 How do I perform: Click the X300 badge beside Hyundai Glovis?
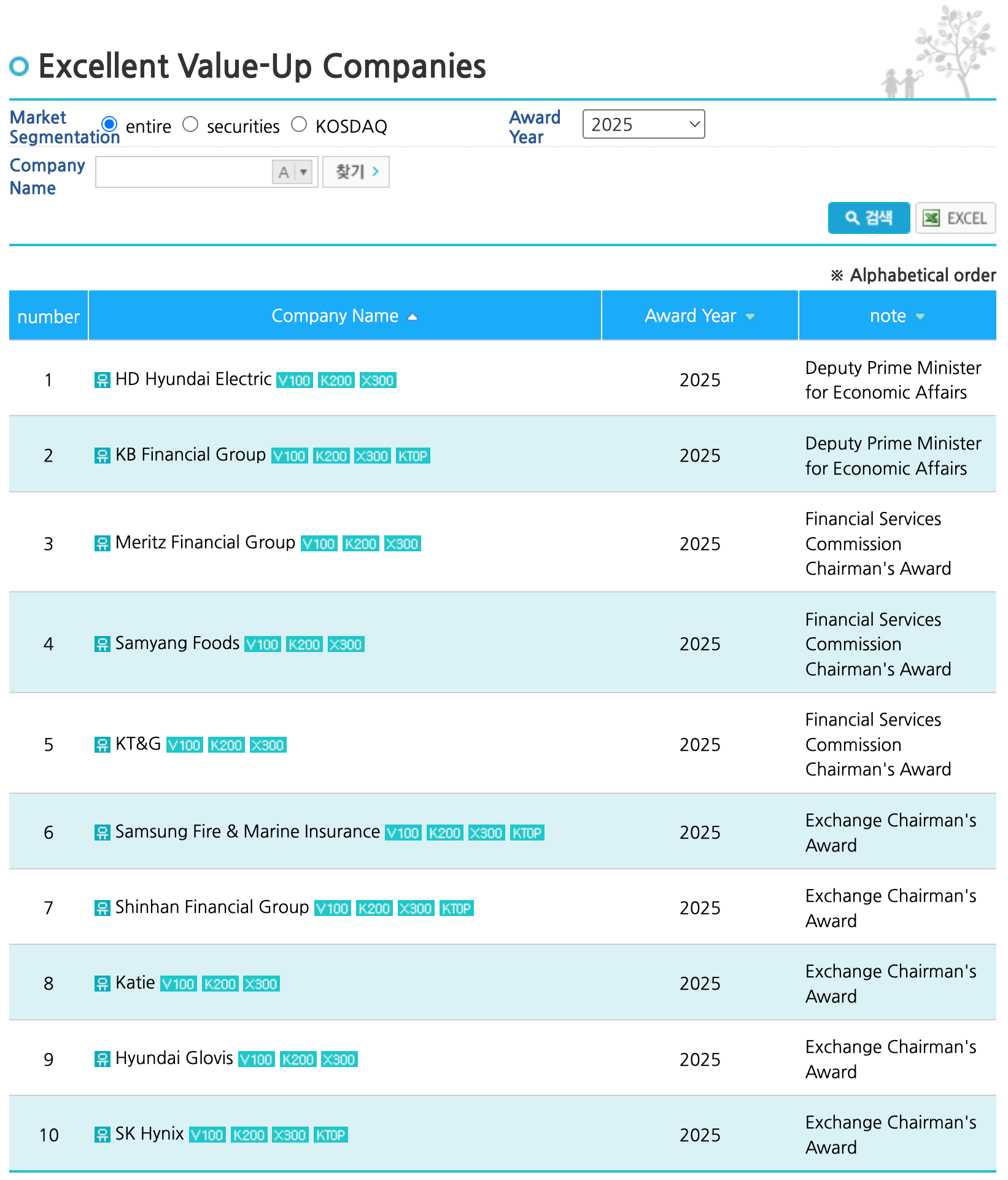click(x=339, y=1060)
